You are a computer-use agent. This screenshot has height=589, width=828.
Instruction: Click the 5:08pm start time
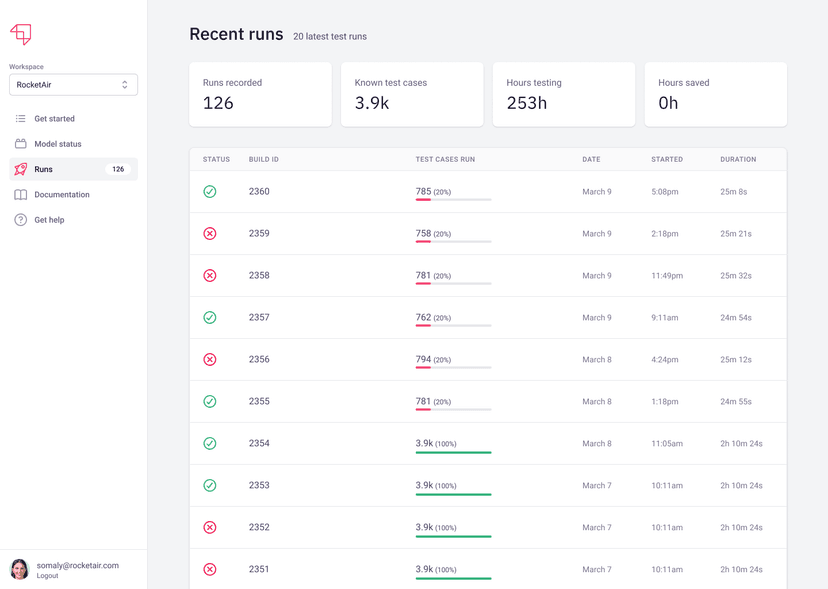tap(665, 192)
